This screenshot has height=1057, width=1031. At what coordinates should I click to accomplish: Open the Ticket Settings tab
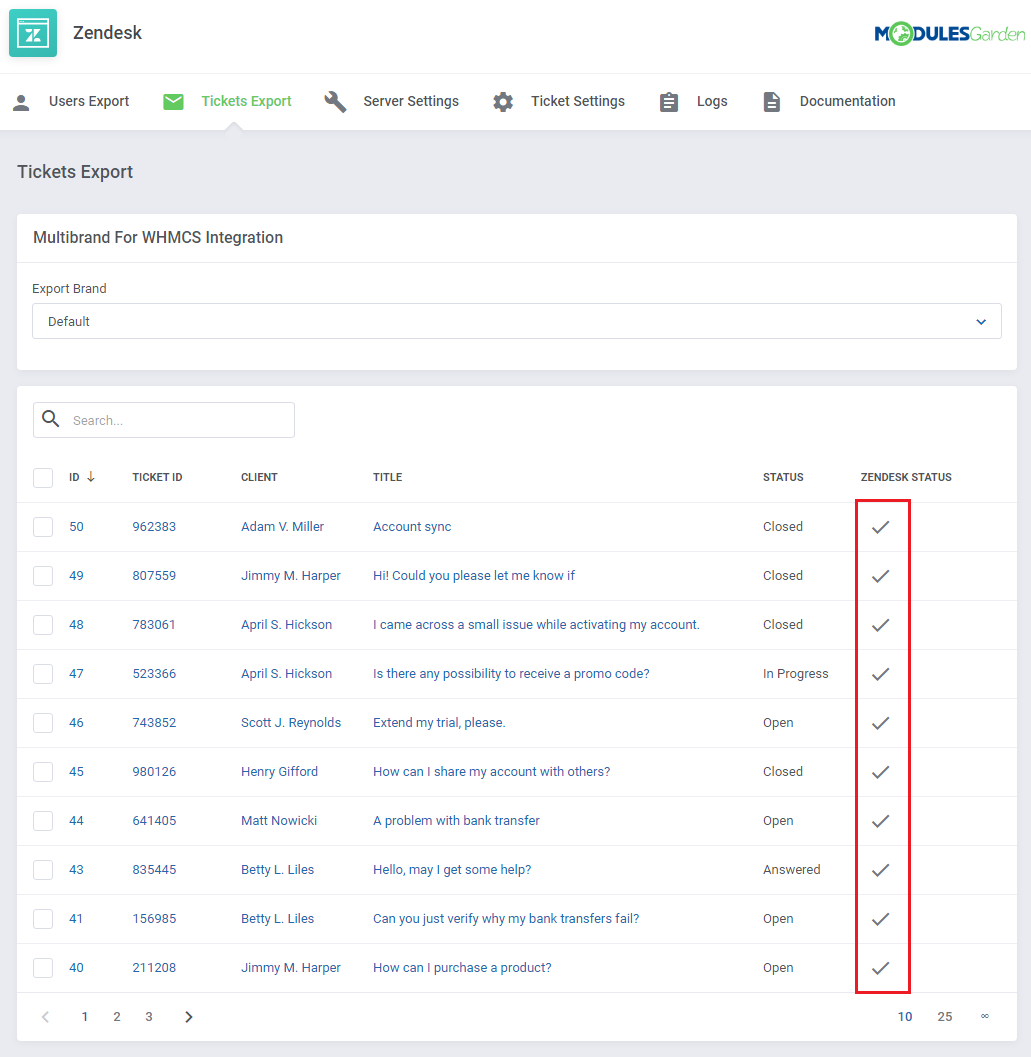(559, 102)
